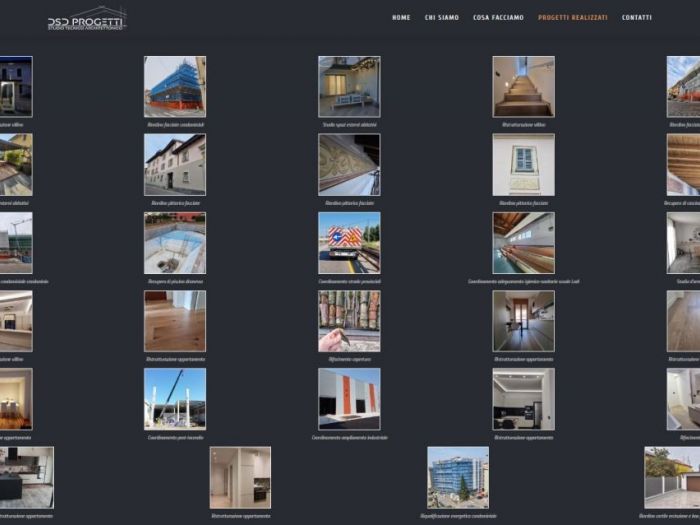
Task: Click the caption under the staircase image
Action: point(524,125)
